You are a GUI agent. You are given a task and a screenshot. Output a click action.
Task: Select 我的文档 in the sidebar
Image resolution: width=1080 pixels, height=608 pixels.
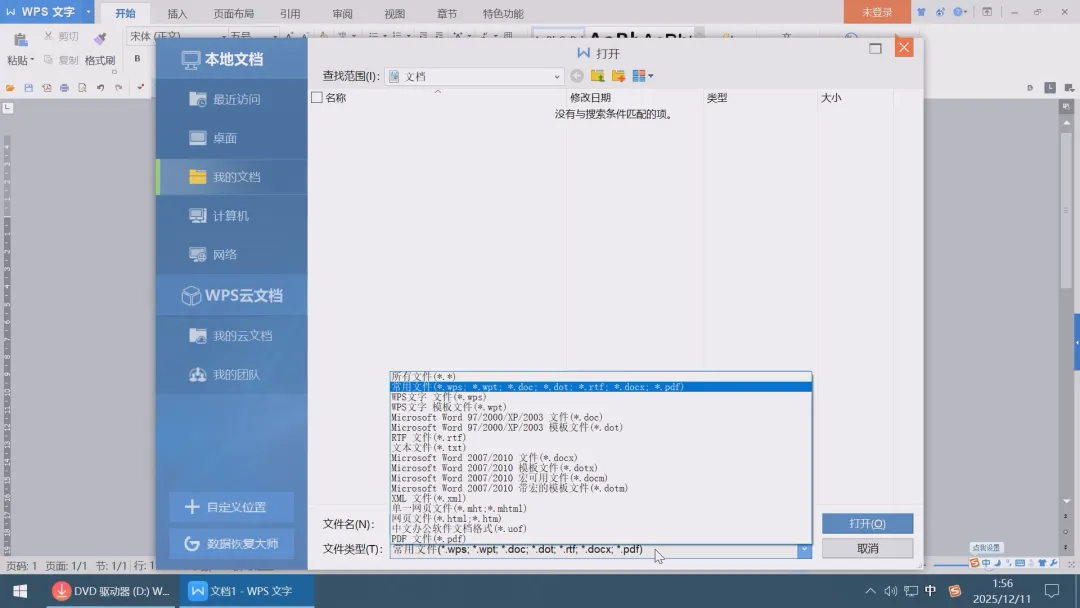point(232,177)
